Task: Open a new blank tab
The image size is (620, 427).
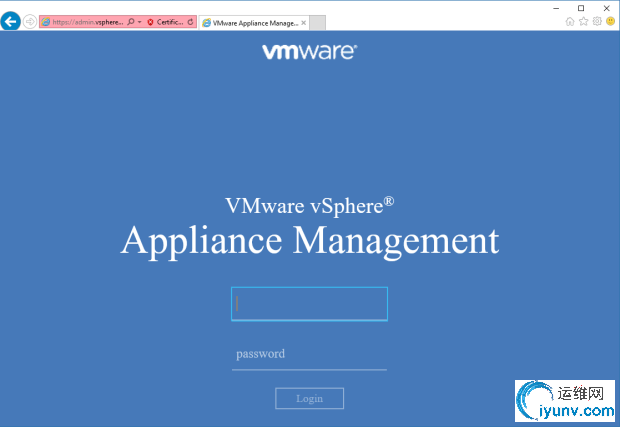Action: (x=318, y=23)
